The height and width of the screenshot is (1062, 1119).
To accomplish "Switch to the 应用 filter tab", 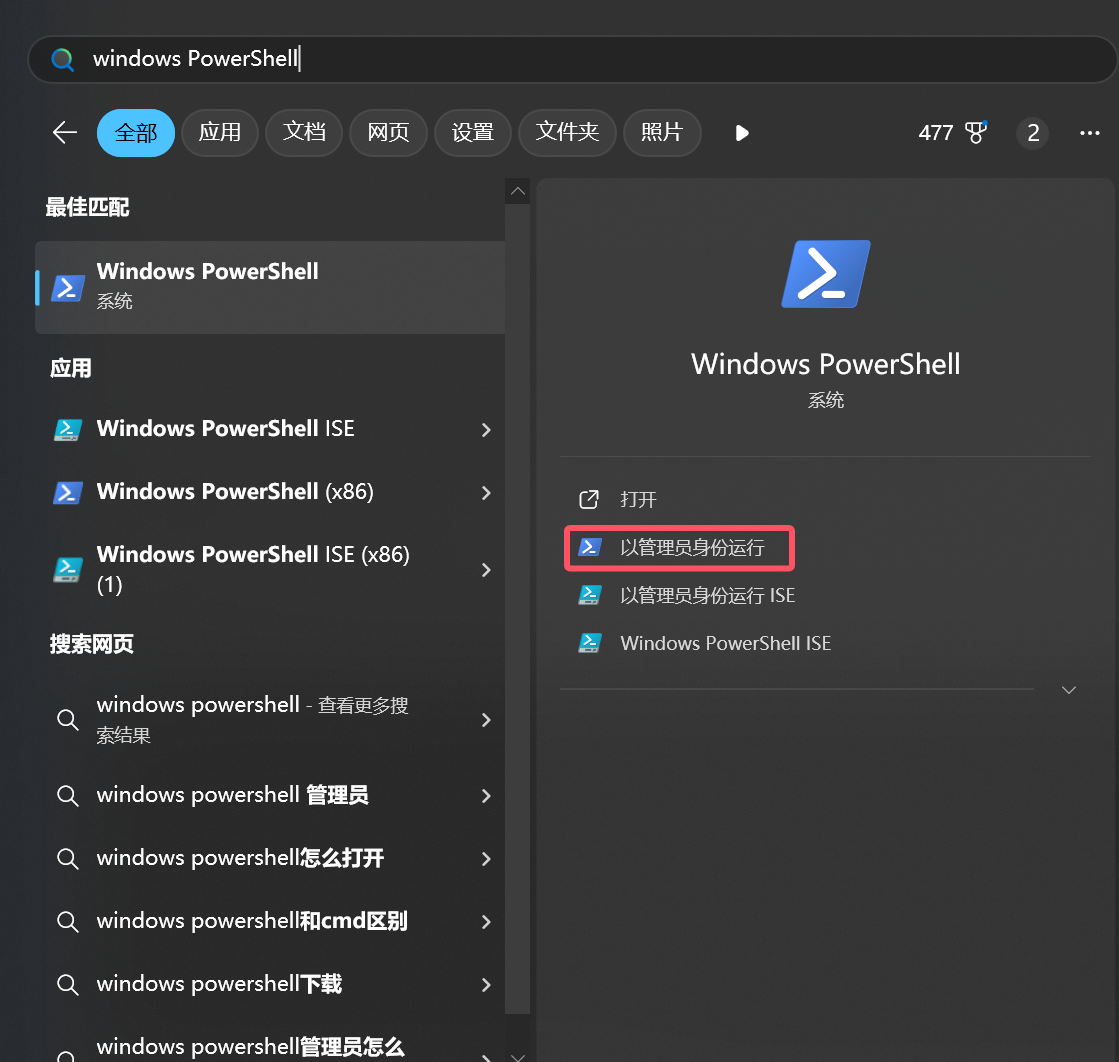I will tap(220, 133).
